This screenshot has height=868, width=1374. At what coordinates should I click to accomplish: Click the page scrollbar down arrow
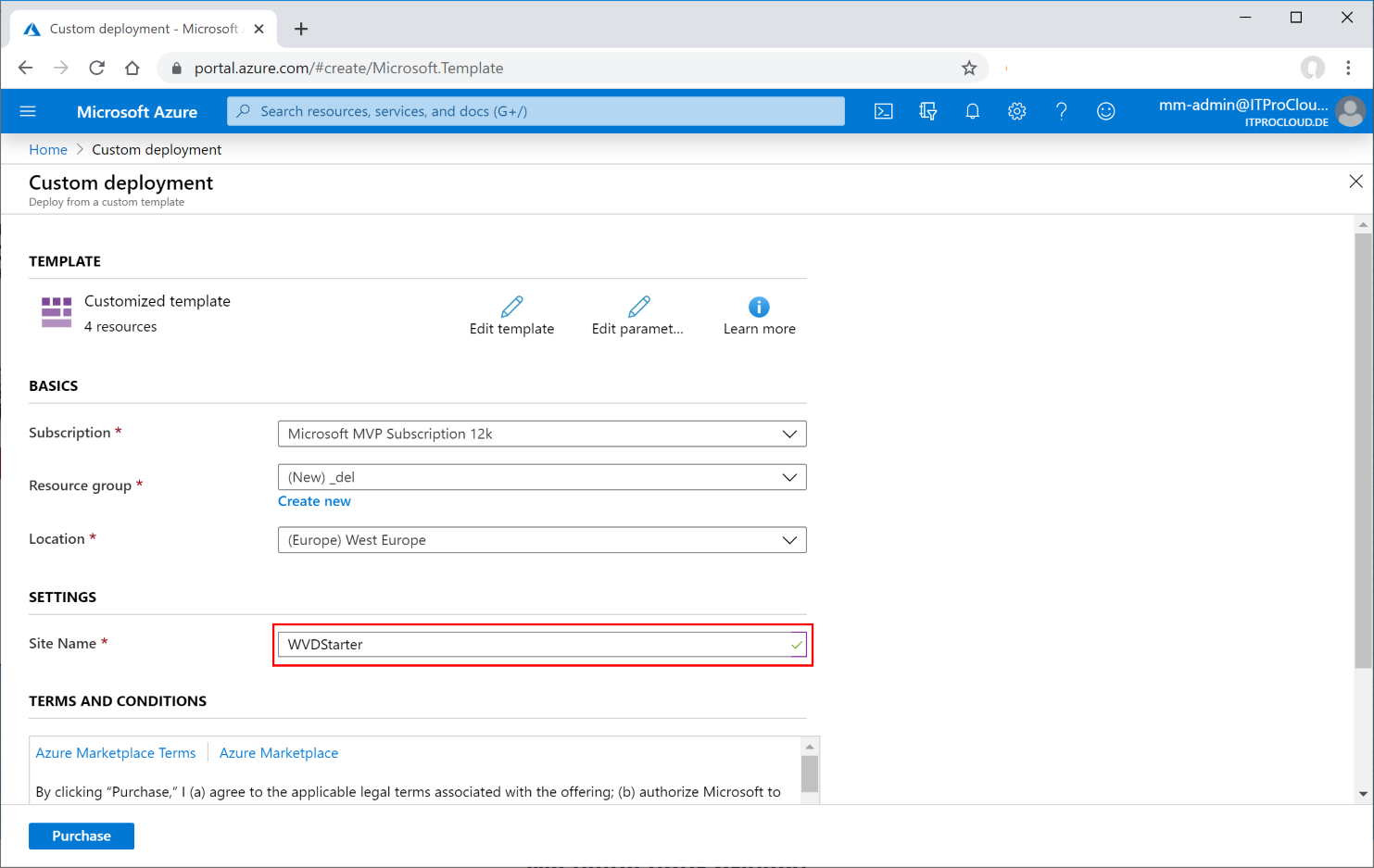pos(1363,794)
